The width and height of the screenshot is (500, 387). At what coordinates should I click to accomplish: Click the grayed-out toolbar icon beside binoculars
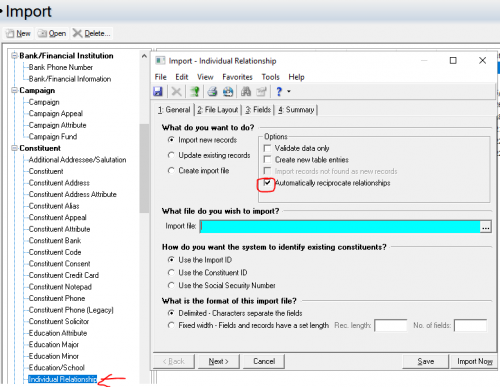[x=262, y=91]
